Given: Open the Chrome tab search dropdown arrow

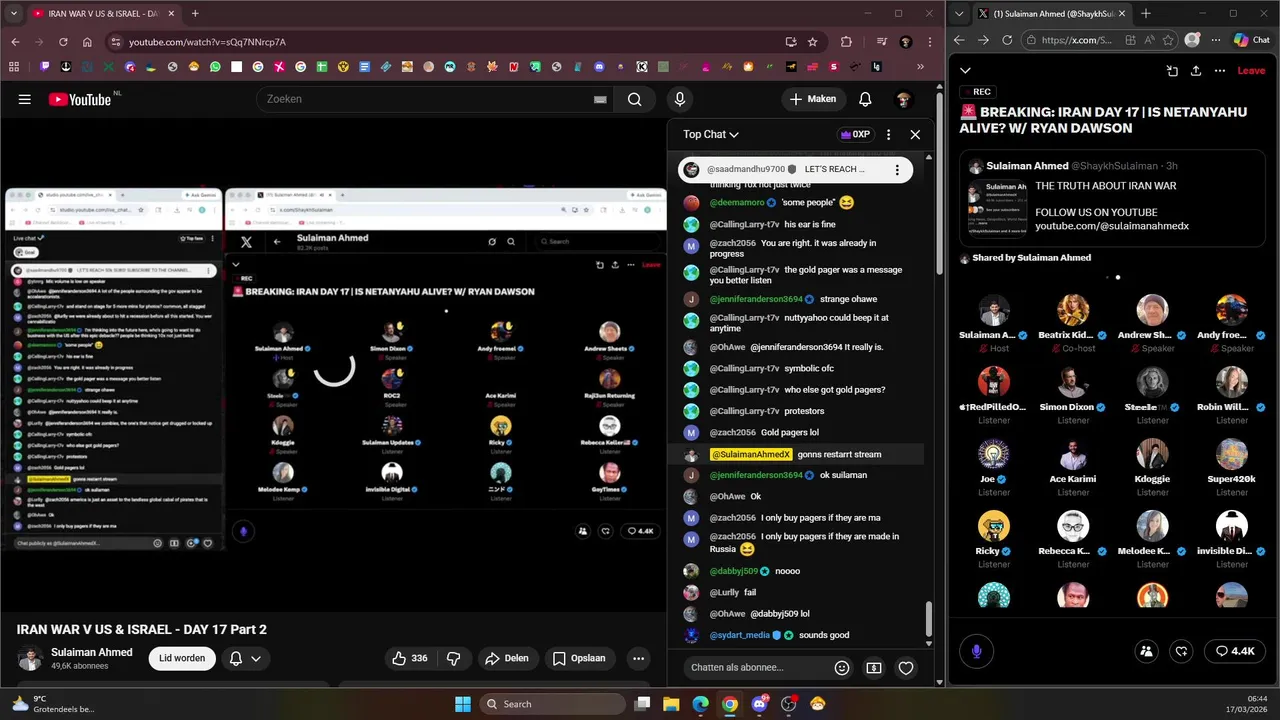Looking at the screenshot, I should [14, 14].
